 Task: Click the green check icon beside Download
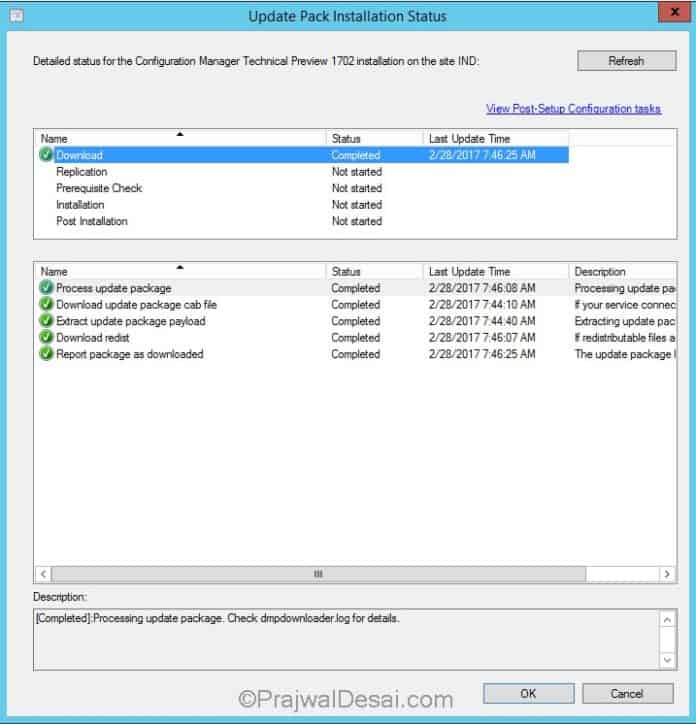tap(46, 155)
